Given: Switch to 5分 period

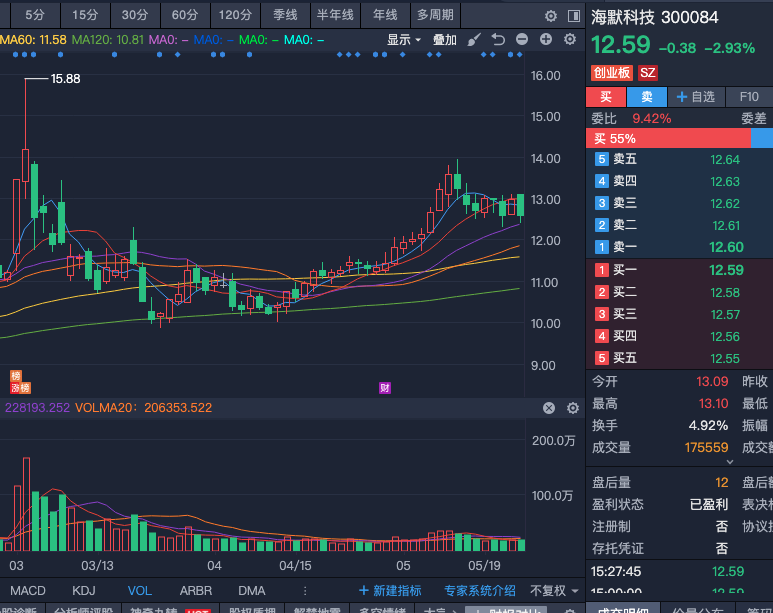Looking at the screenshot, I should (x=35, y=15).
